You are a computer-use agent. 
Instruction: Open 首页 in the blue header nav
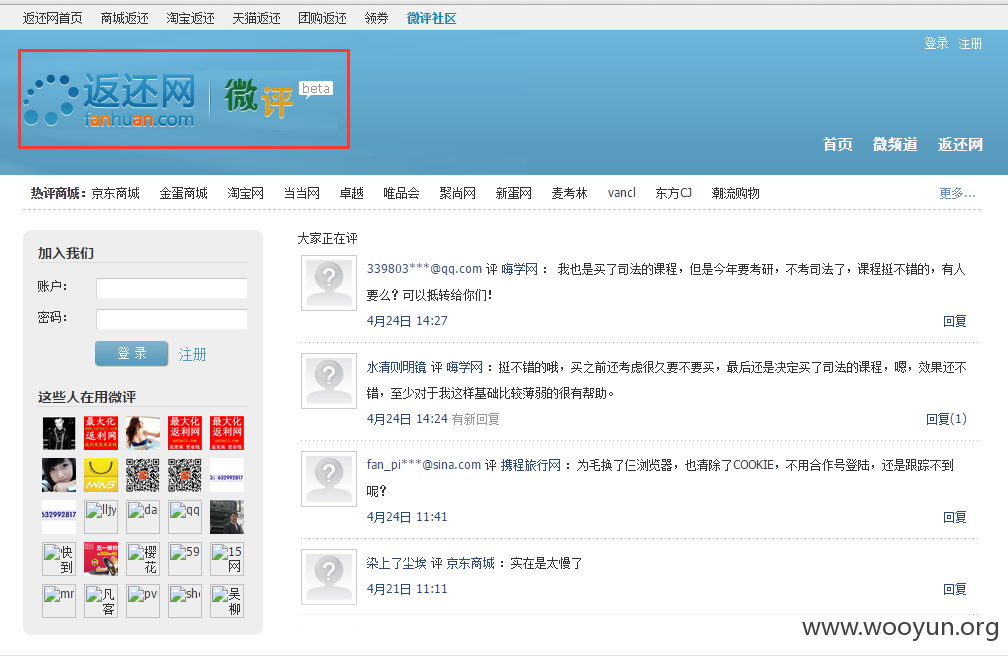[x=838, y=144]
